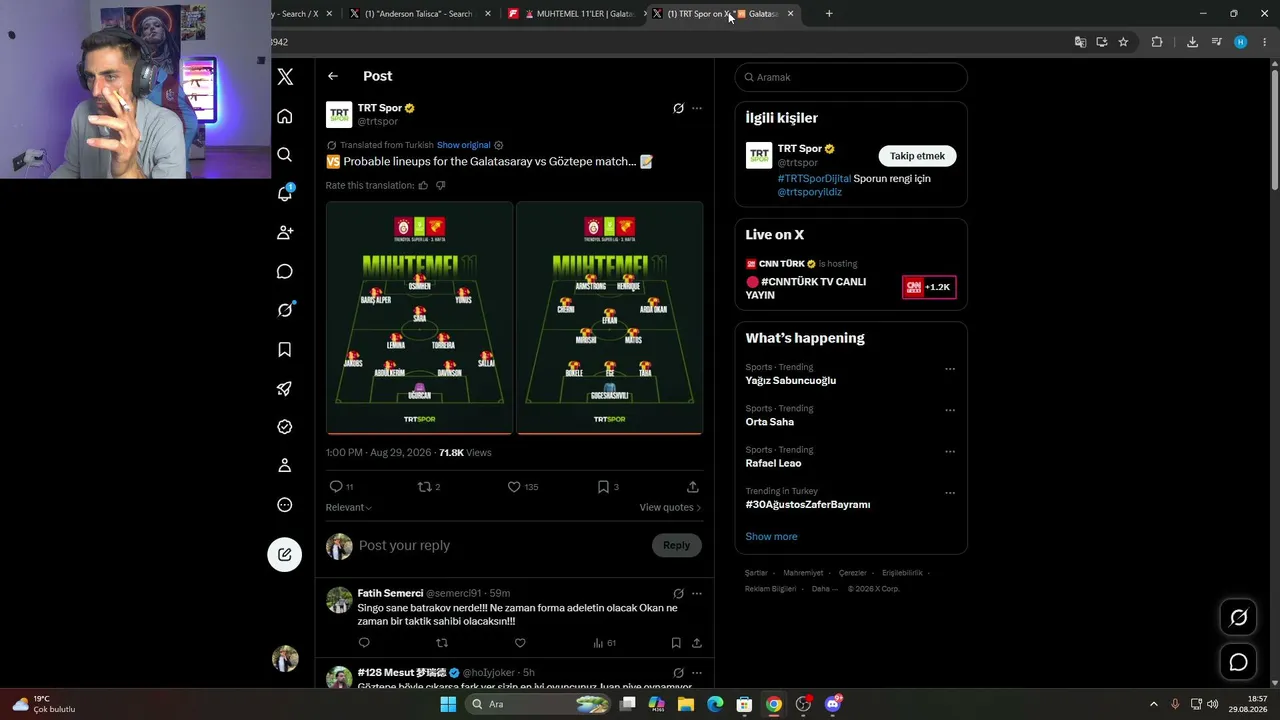Open the Chrome extensions puzzle icon
Image resolution: width=1280 pixels, height=720 pixels.
point(1157,42)
